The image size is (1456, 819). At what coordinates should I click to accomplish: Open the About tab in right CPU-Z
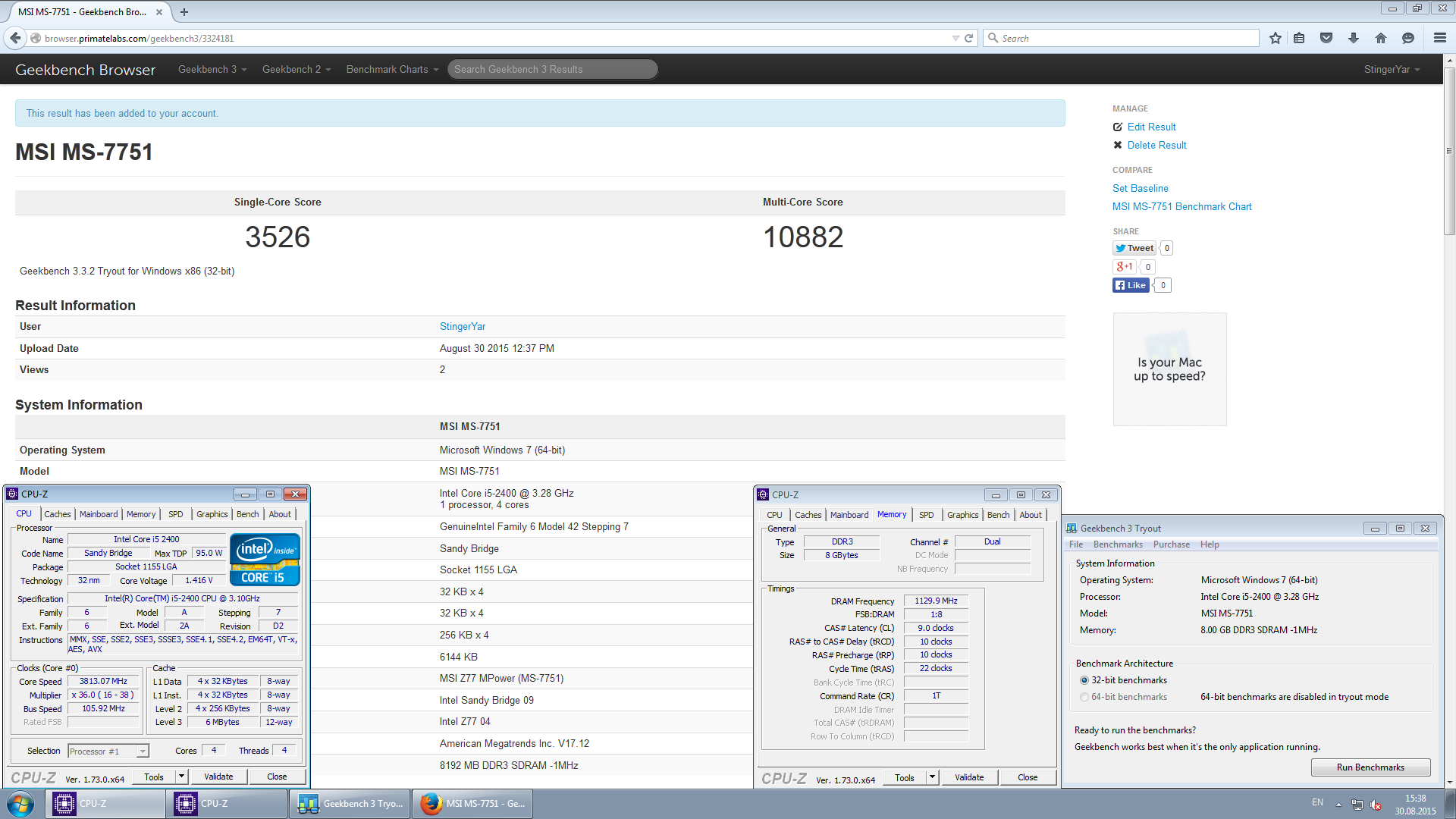click(x=1031, y=515)
